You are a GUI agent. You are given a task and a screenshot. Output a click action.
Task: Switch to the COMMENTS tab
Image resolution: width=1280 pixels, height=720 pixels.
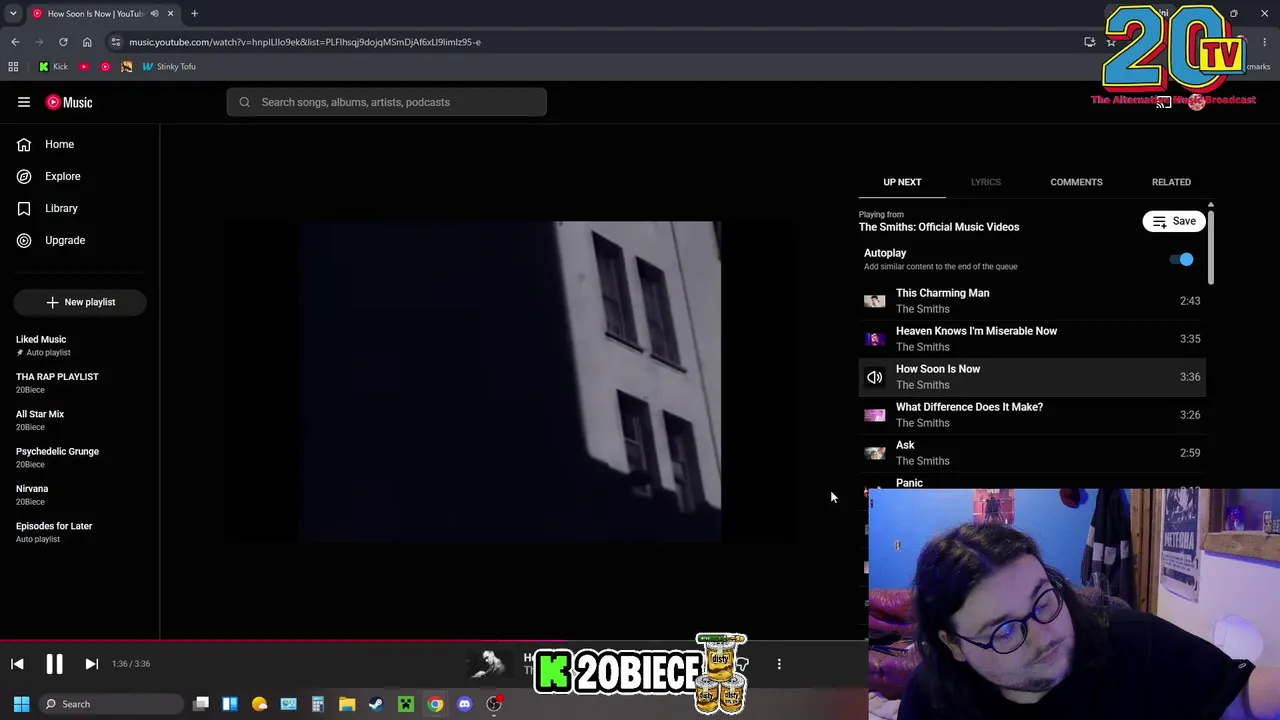pos(1076,182)
